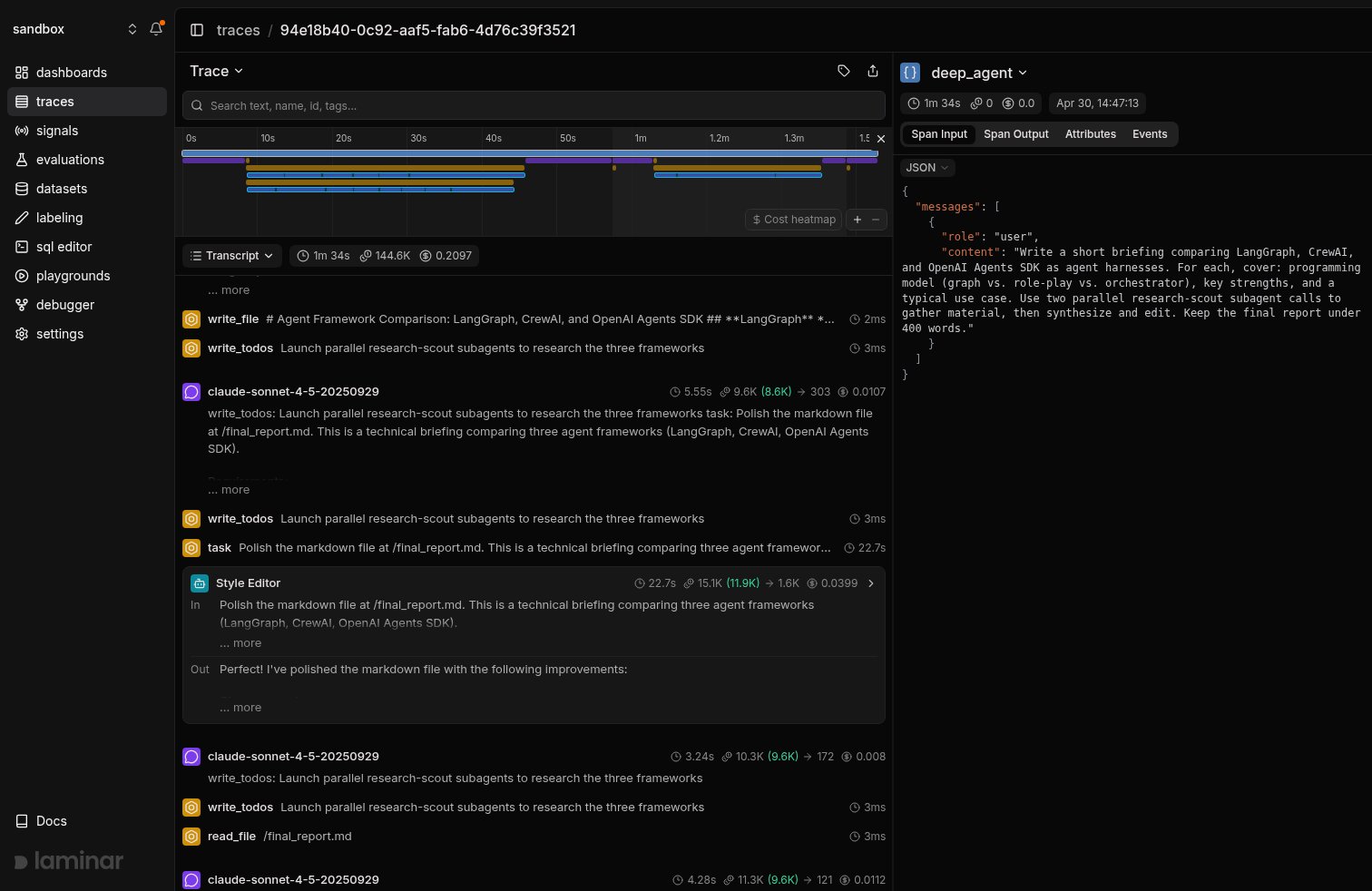Image resolution: width=1372 pixels, height=891 pixels.
Task: Go to evaluations in the sidebar
Action: [x=87, y=160]
